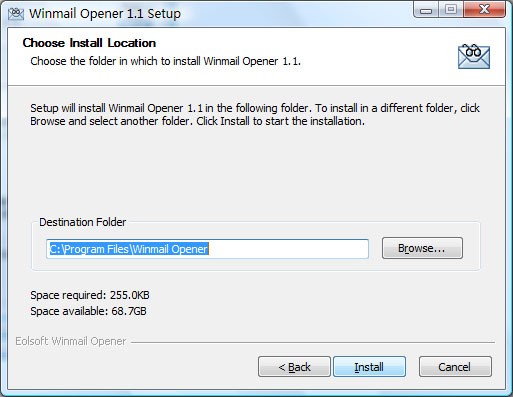Minimize the Winmail Opener setup window
Screen dimensions: 513x397
pyautogui.click(x=426, y=10)
